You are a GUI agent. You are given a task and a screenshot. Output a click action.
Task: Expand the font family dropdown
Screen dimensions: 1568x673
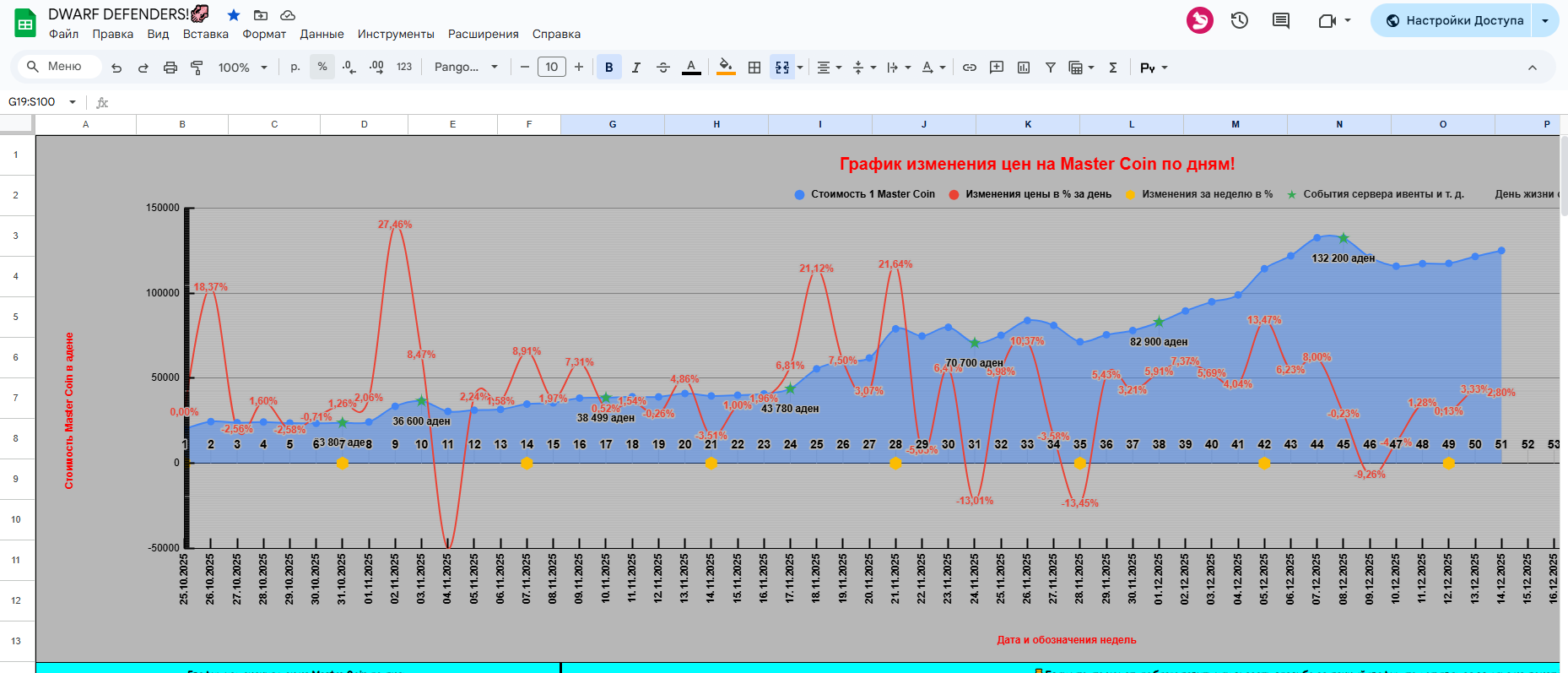tap(466, 68)
